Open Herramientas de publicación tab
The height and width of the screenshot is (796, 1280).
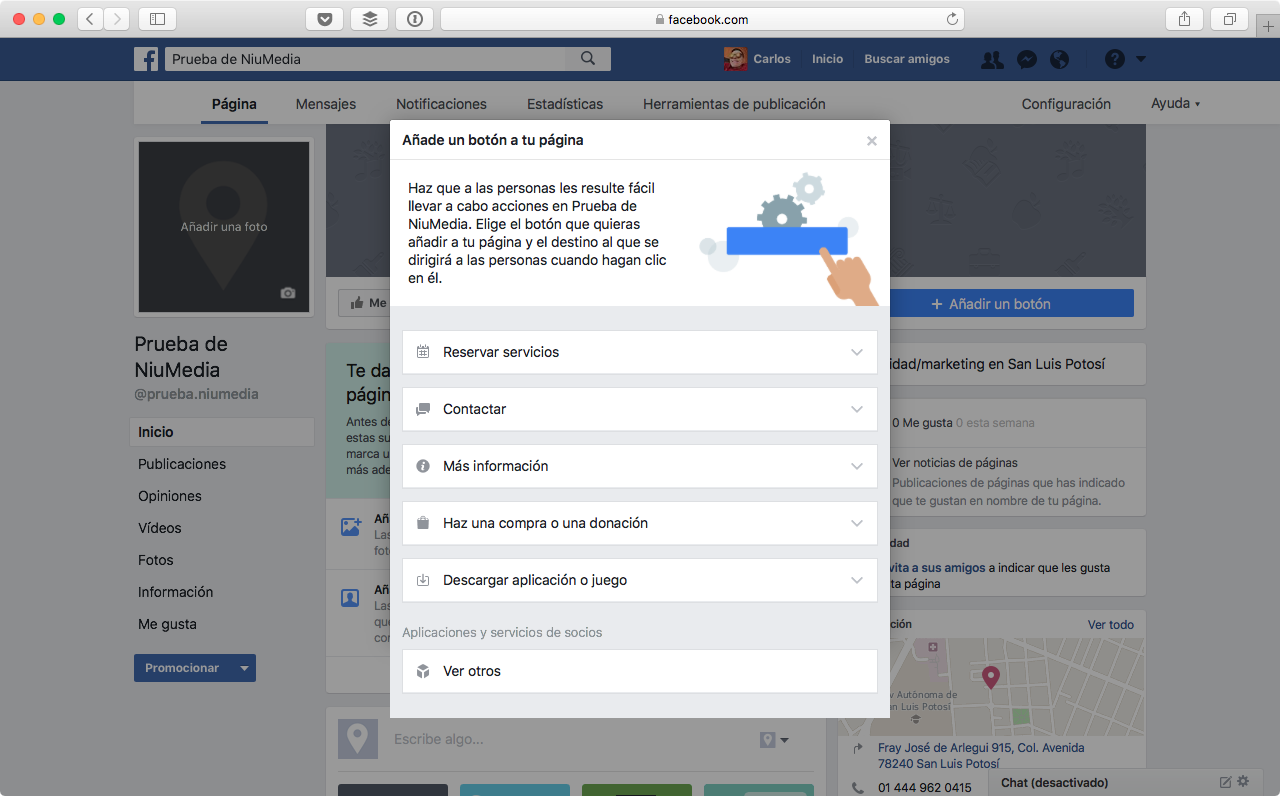coord(734,104)
